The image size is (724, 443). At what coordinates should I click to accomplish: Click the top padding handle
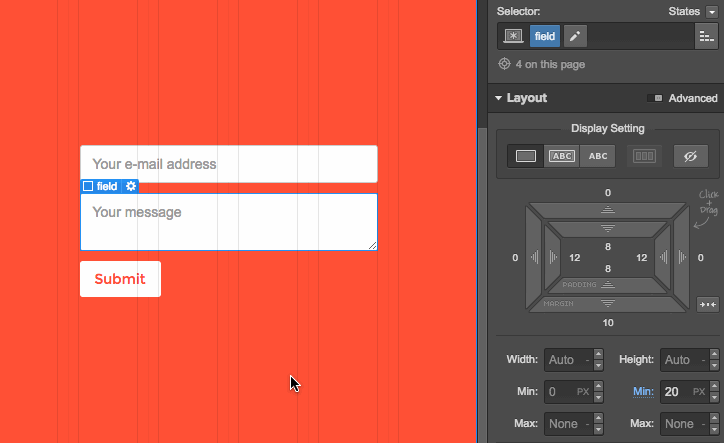click(x=608, y=229)
